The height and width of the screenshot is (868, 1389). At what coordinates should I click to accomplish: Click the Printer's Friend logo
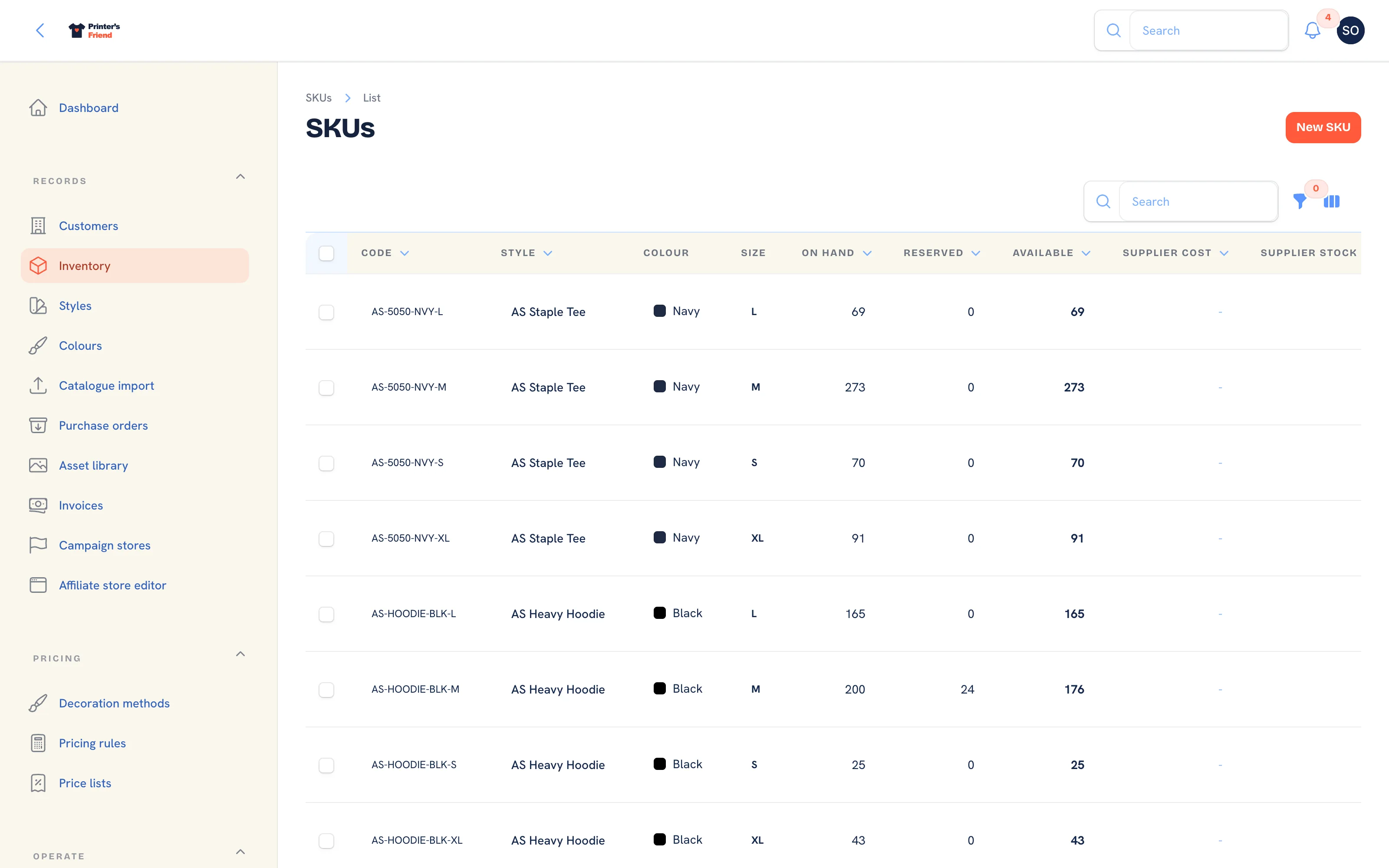[94, 30]
